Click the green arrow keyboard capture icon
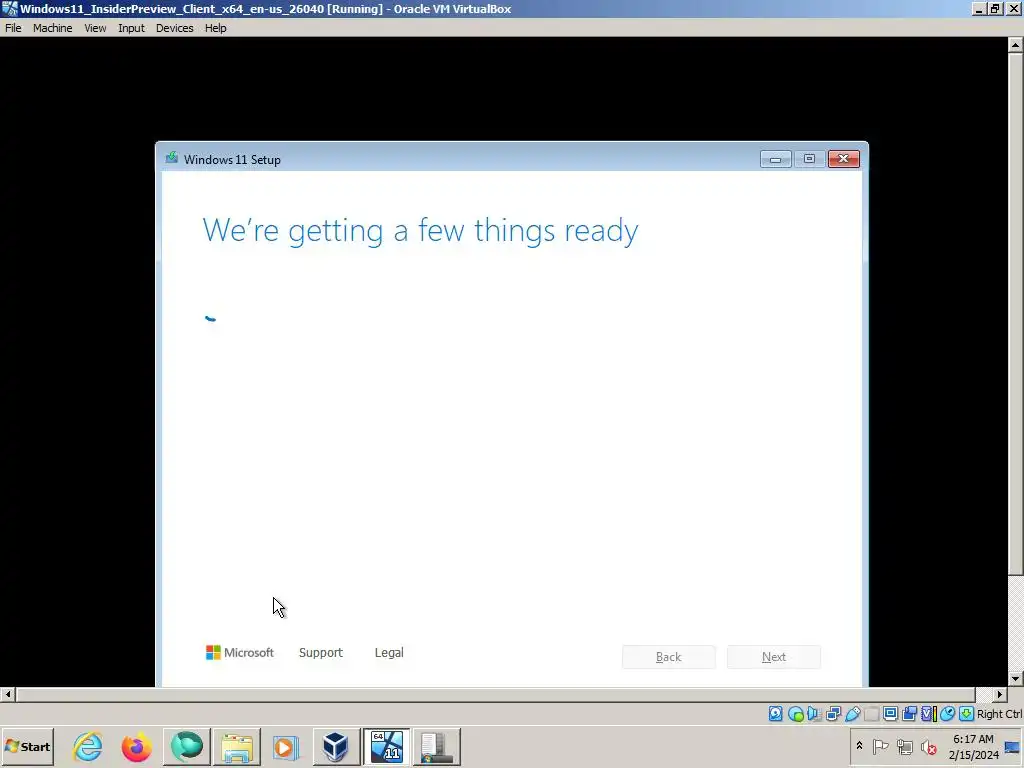 tap(967, 714)
